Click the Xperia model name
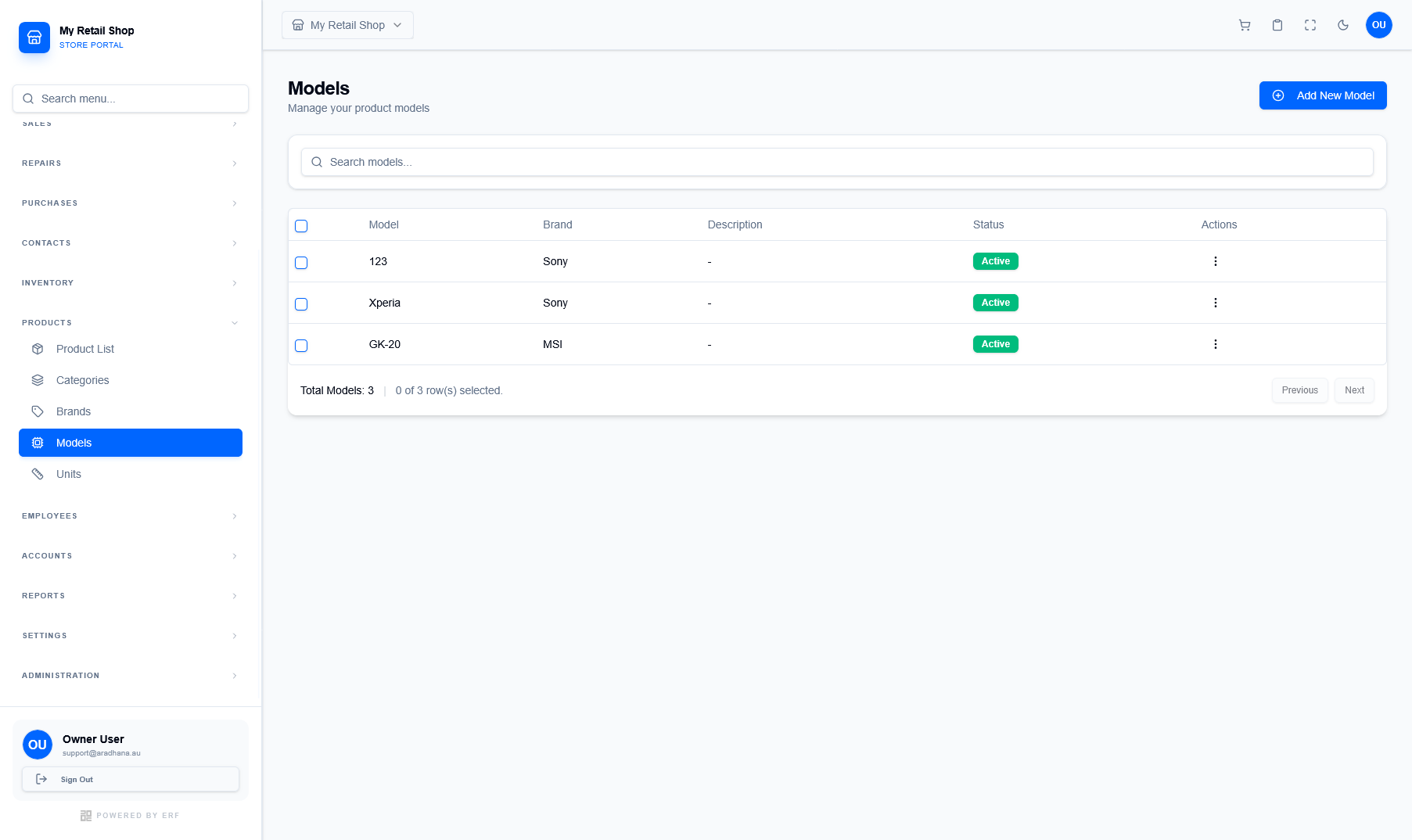The height and width of the screenshot is (840, 1412). 384,303
